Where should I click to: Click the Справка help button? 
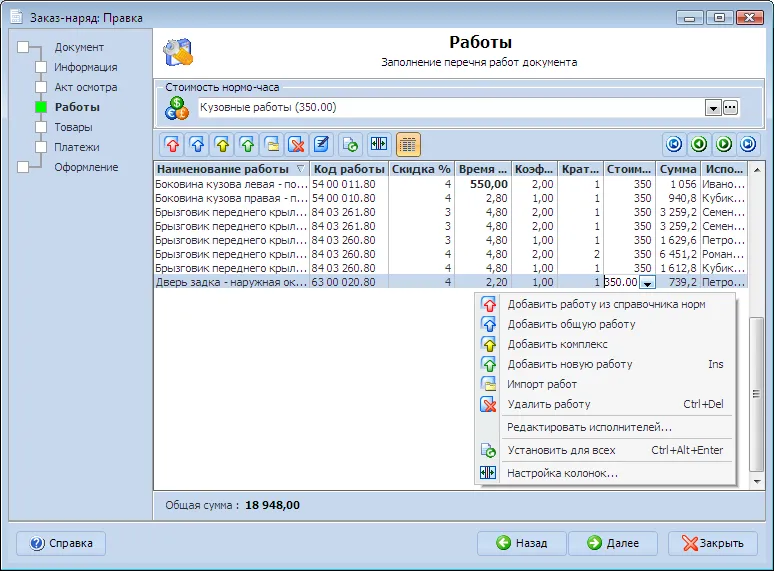pyautogui.click(x=61, y=543)
